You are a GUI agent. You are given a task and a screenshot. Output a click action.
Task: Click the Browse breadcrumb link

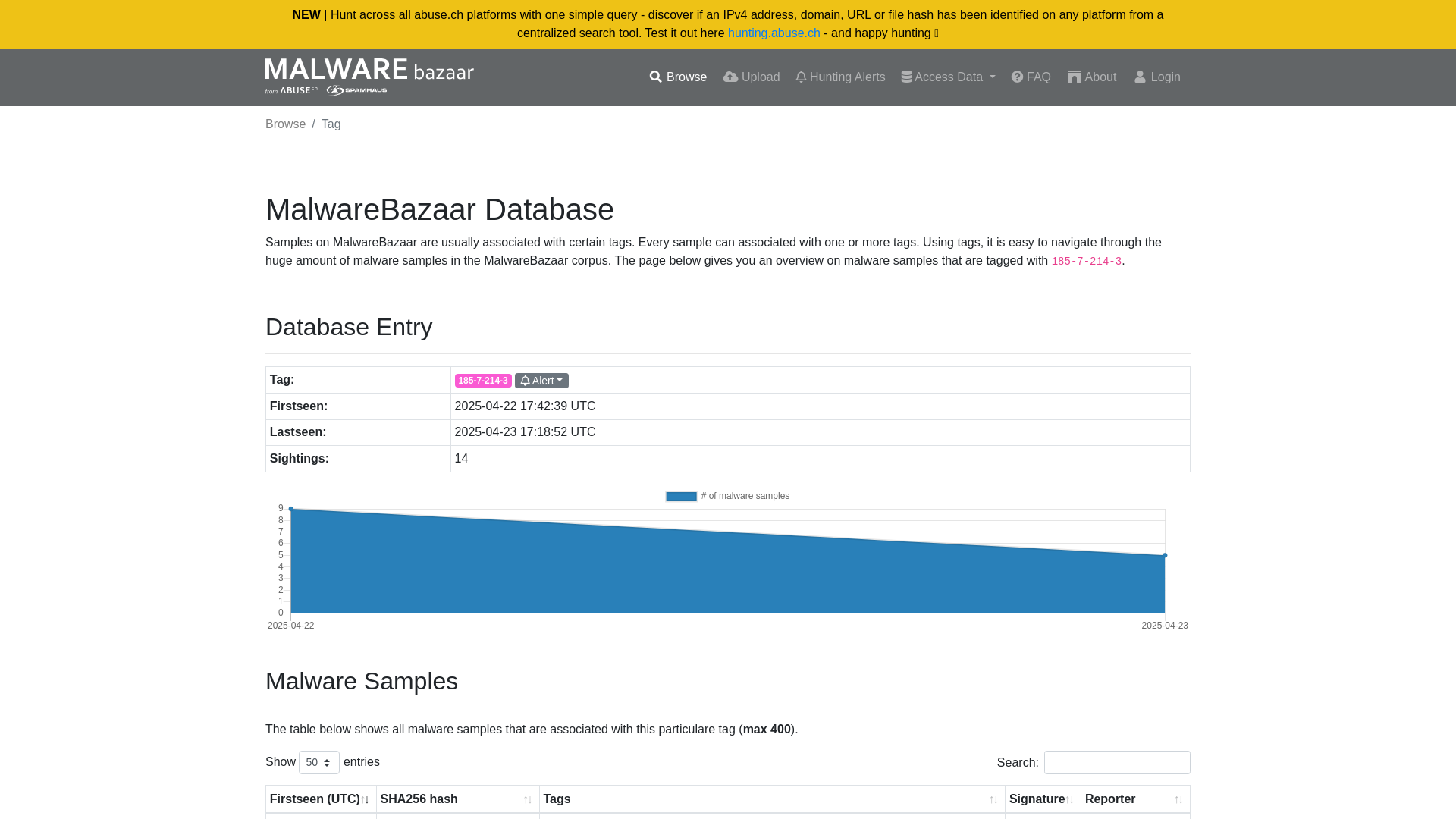click(285, 124)
